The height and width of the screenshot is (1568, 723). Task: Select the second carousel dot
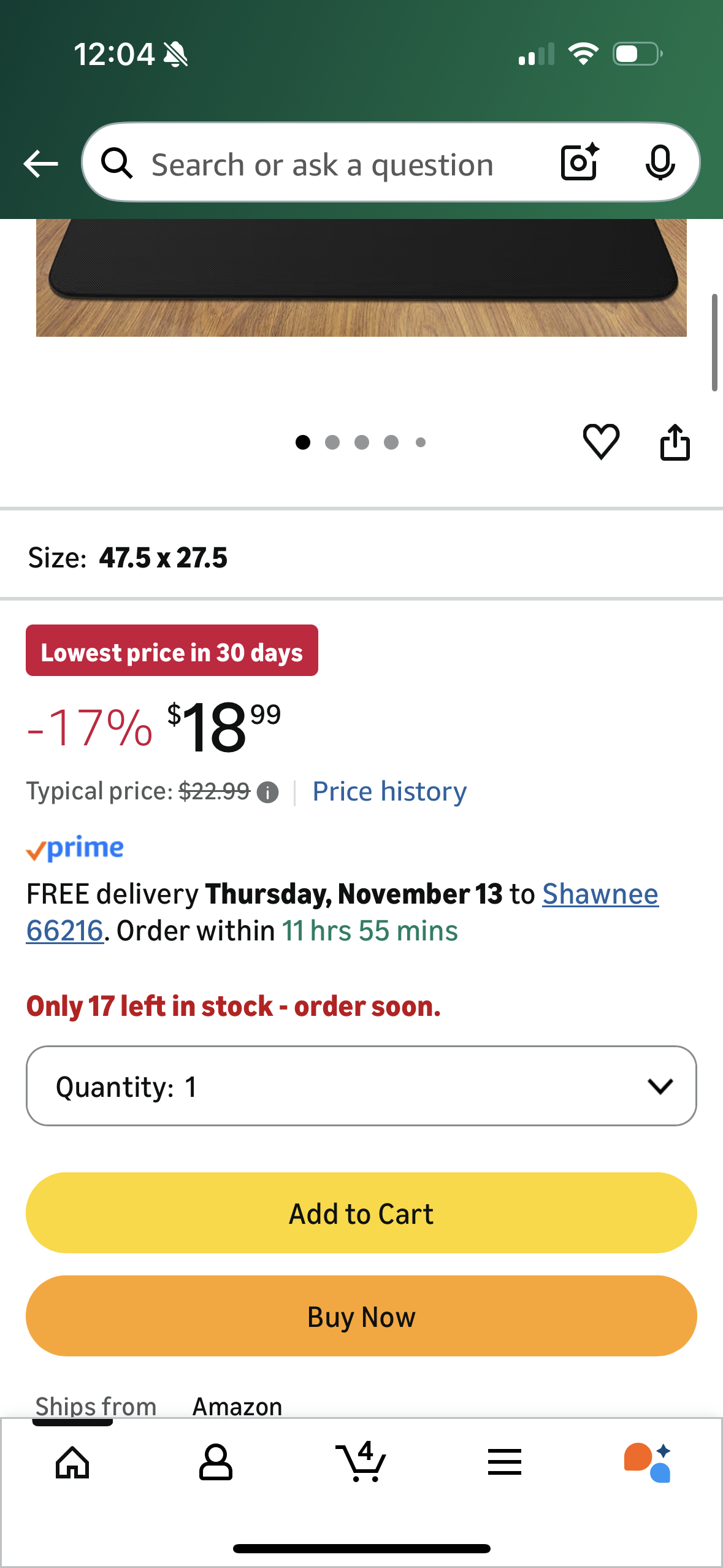(x=332, y=442)
